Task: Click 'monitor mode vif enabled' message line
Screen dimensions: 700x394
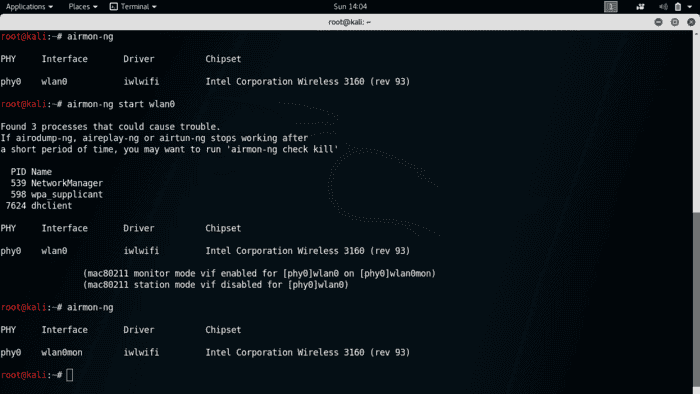Action: pyautogui.click(x=259, y=274)
